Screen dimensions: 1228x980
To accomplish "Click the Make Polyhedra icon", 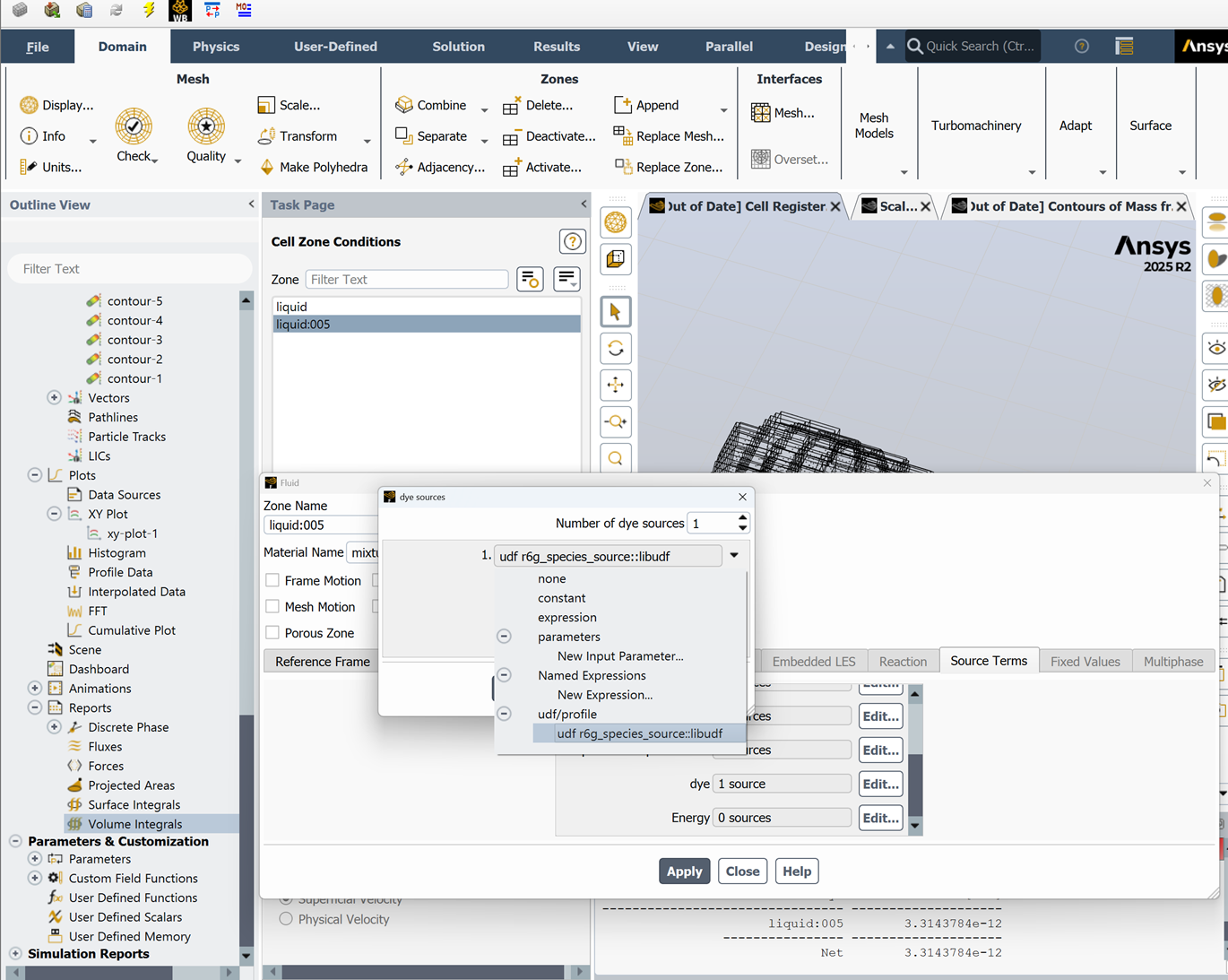I will (267, 167).
